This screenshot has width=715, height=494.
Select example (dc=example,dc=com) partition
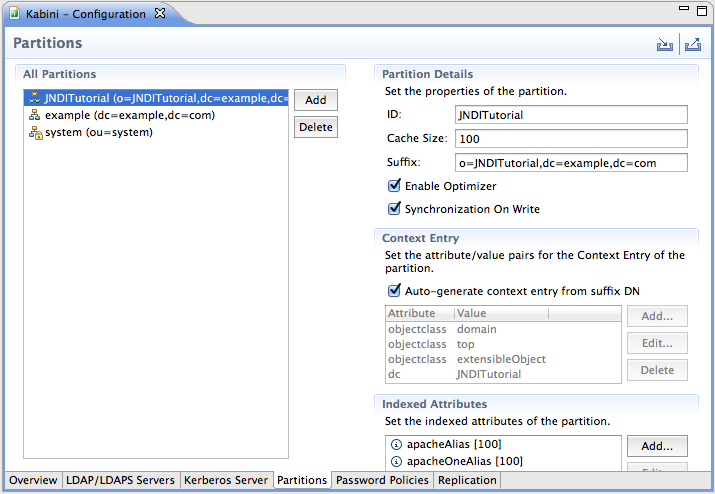click(x=156, y=115)
